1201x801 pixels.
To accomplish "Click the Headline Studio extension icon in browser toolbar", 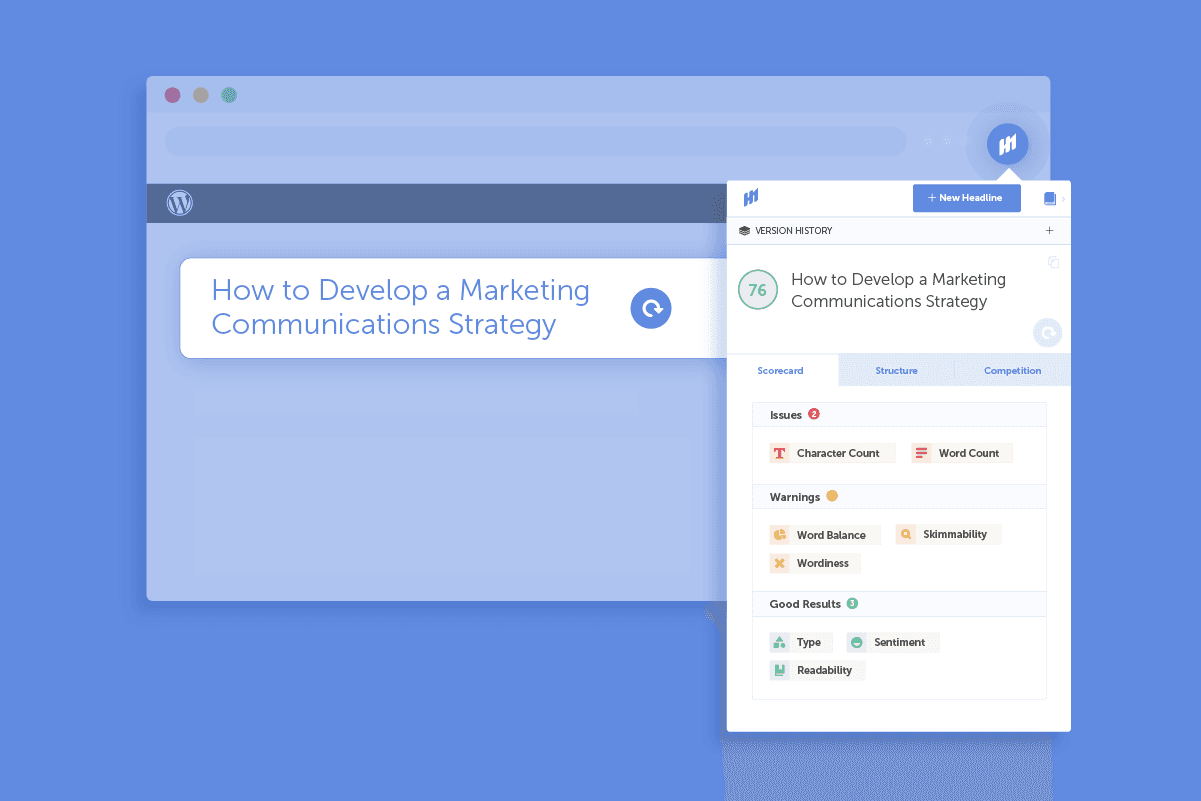I will click(1007, 144).
